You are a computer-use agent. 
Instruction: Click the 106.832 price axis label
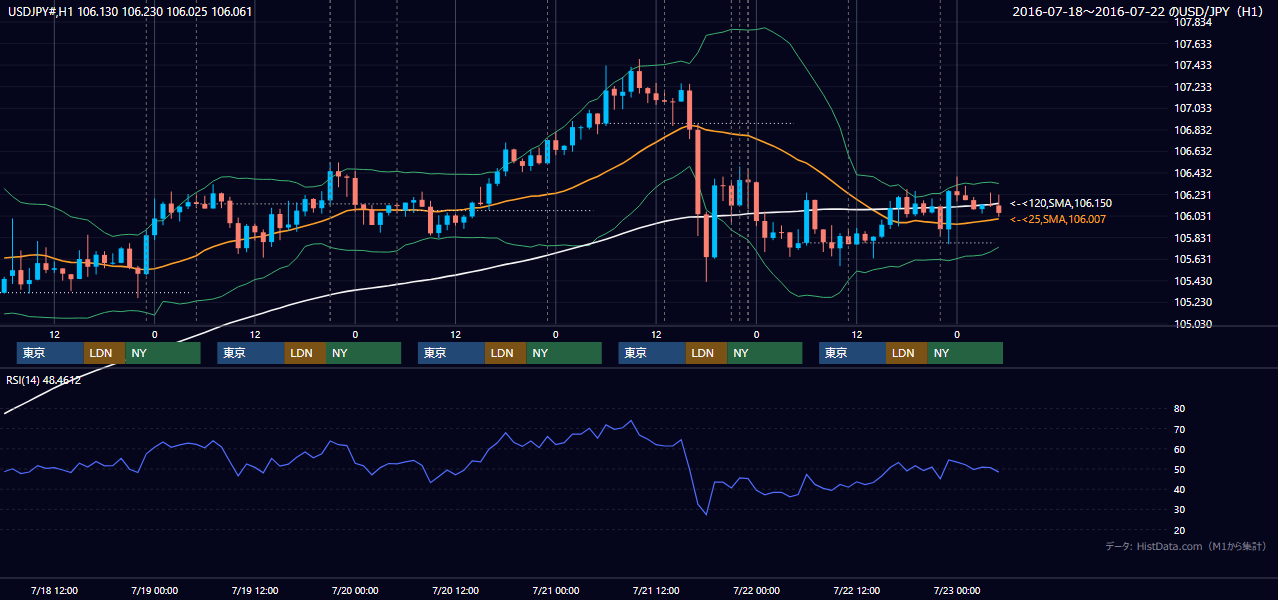(1195, 130)
